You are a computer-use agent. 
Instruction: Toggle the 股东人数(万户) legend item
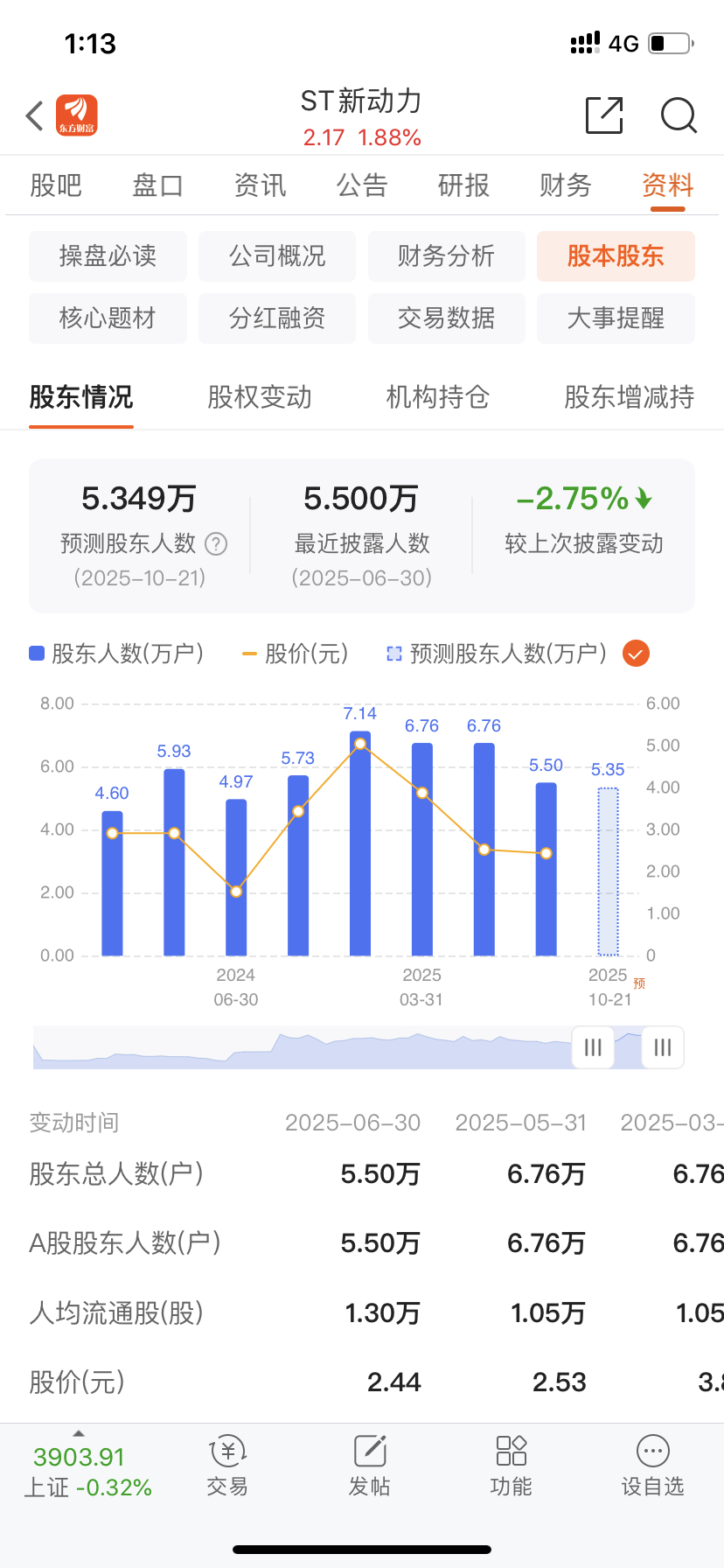116,654
